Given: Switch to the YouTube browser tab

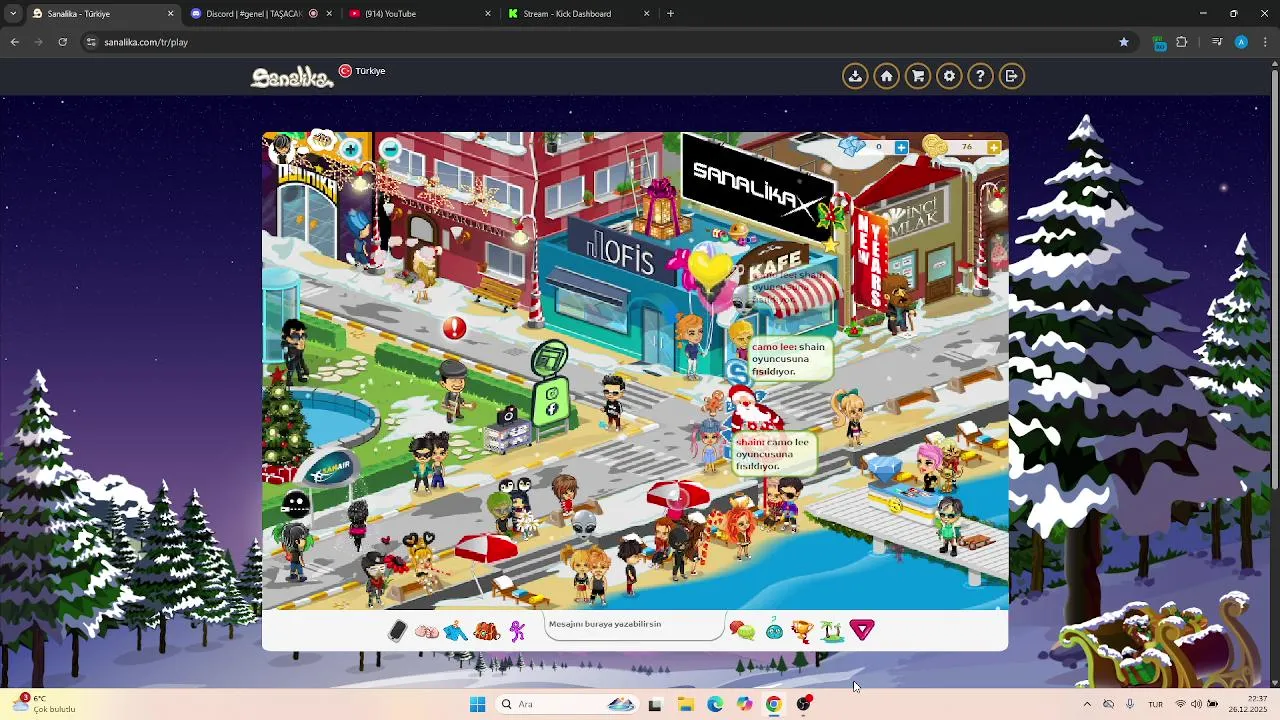Looking at the screenshot, I should (x=420, y=14).
